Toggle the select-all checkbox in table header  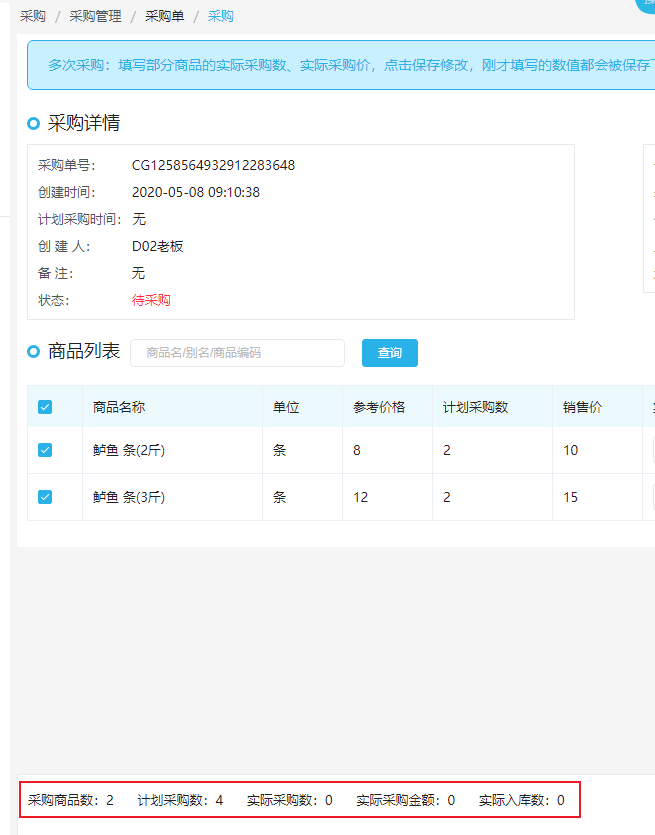[x=45, y=407]
